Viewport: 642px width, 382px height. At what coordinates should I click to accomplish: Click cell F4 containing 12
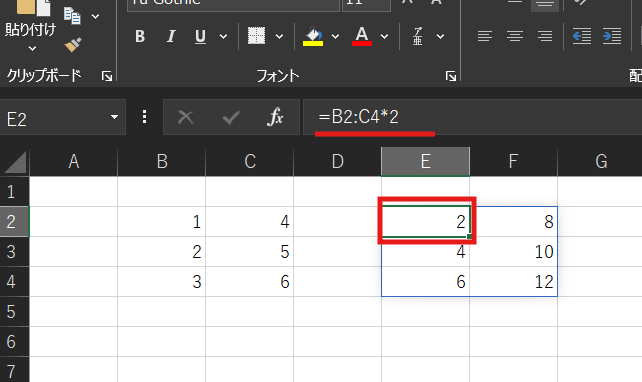pyautogui.click(x=513, y=282)
